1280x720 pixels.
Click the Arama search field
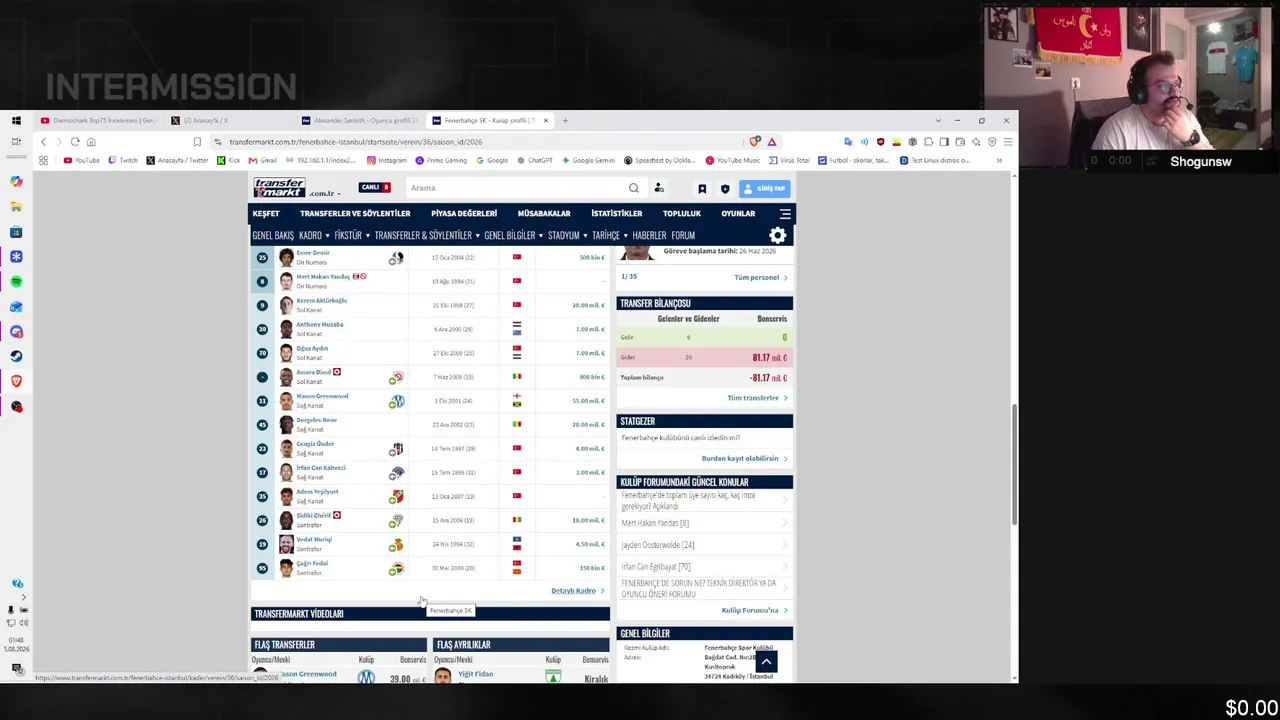pyautogui.click(x=516, y=188)
